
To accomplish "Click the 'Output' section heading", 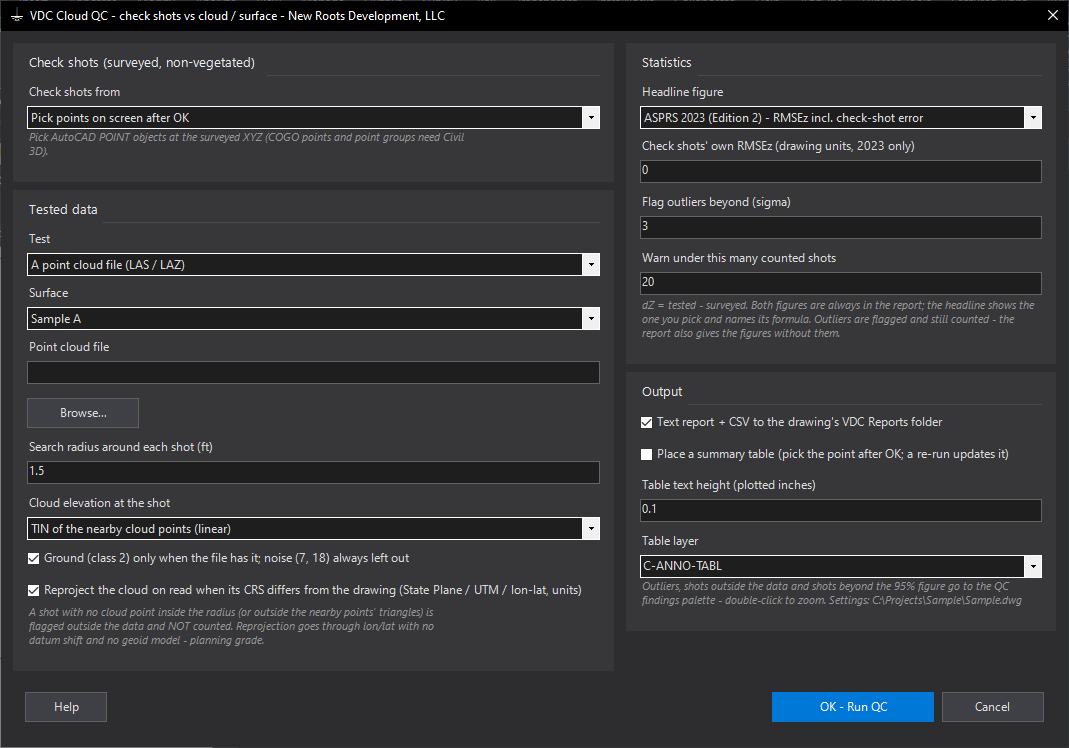I will (661, 391).
